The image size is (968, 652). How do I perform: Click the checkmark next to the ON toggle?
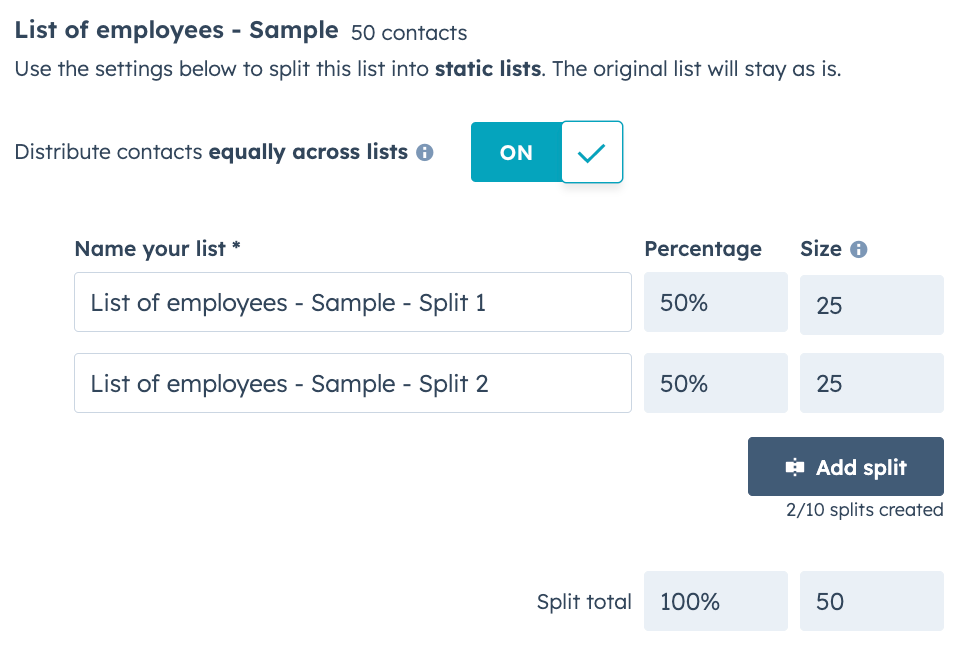[592, 152]
